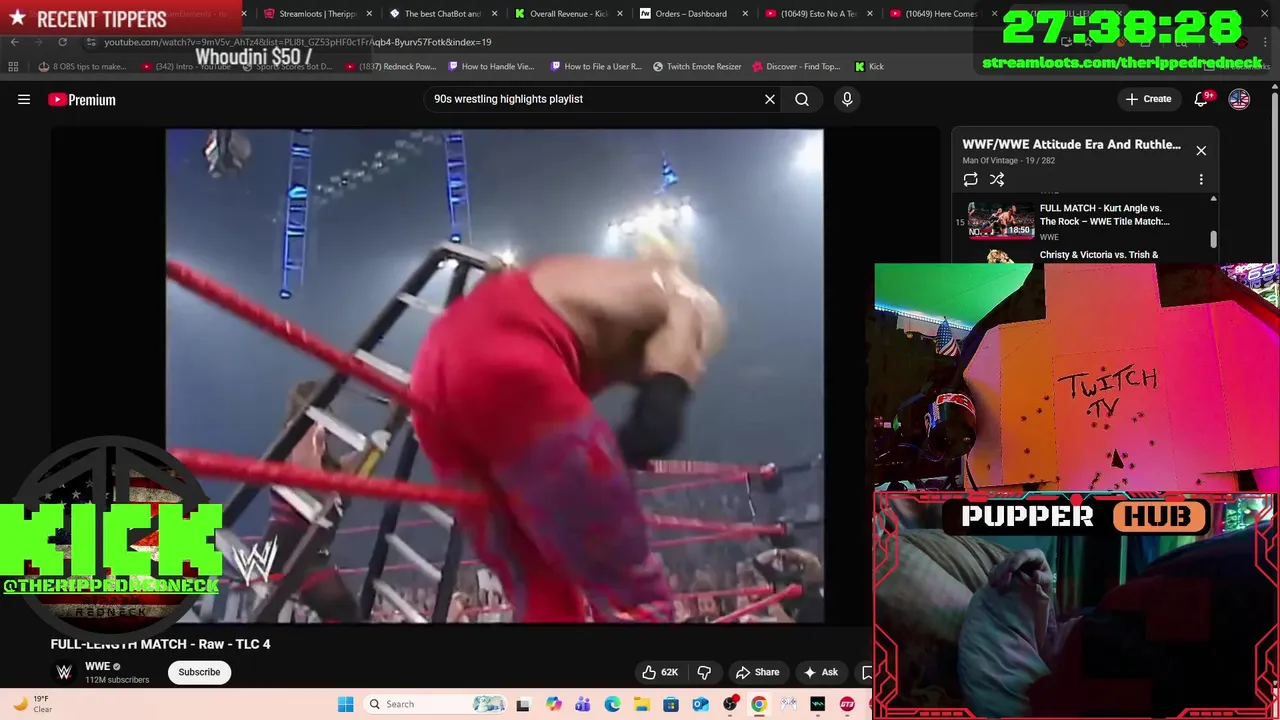Open How to File a User R... bookmark

[596, 66]
